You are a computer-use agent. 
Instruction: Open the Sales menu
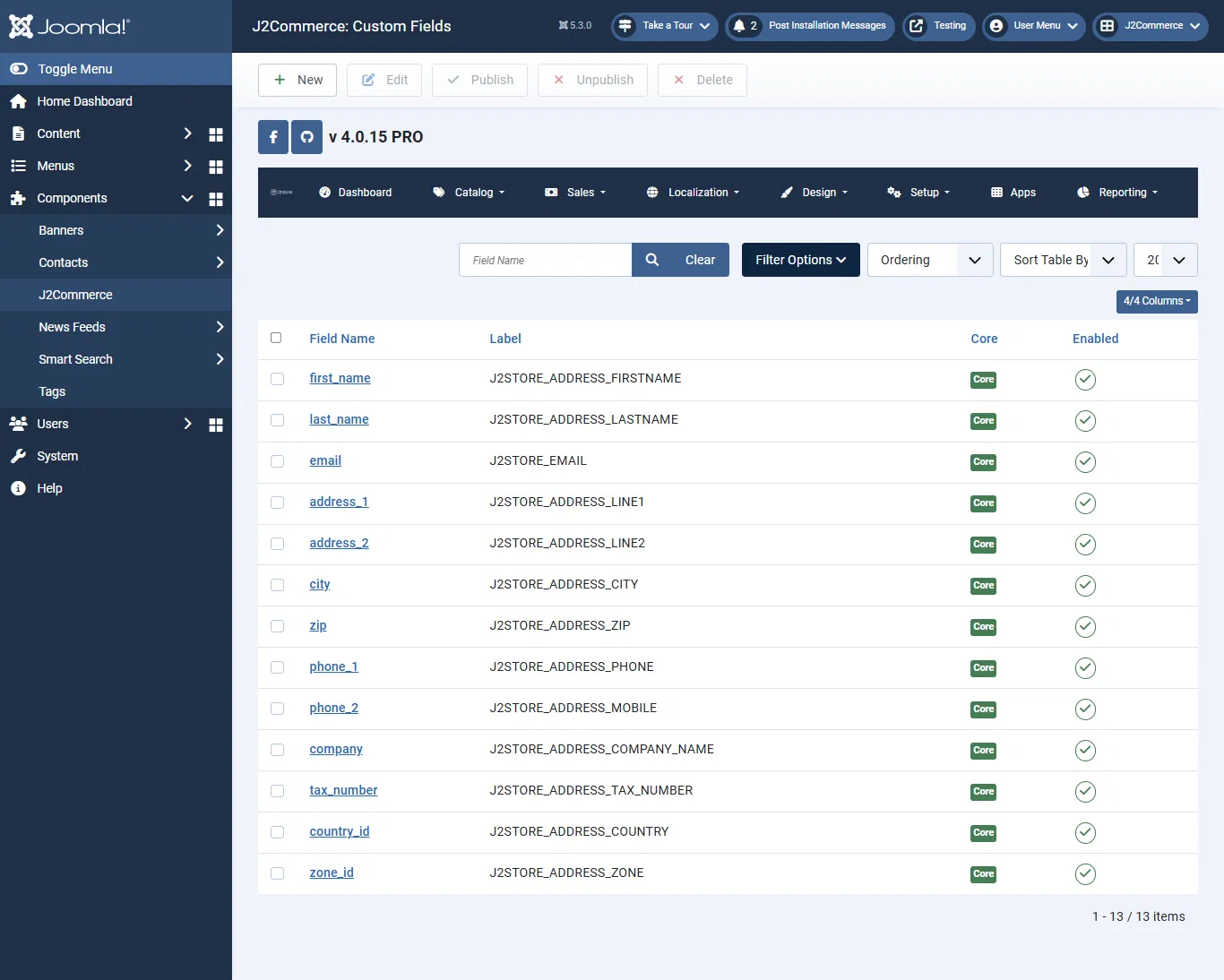(x=575, y=193)
